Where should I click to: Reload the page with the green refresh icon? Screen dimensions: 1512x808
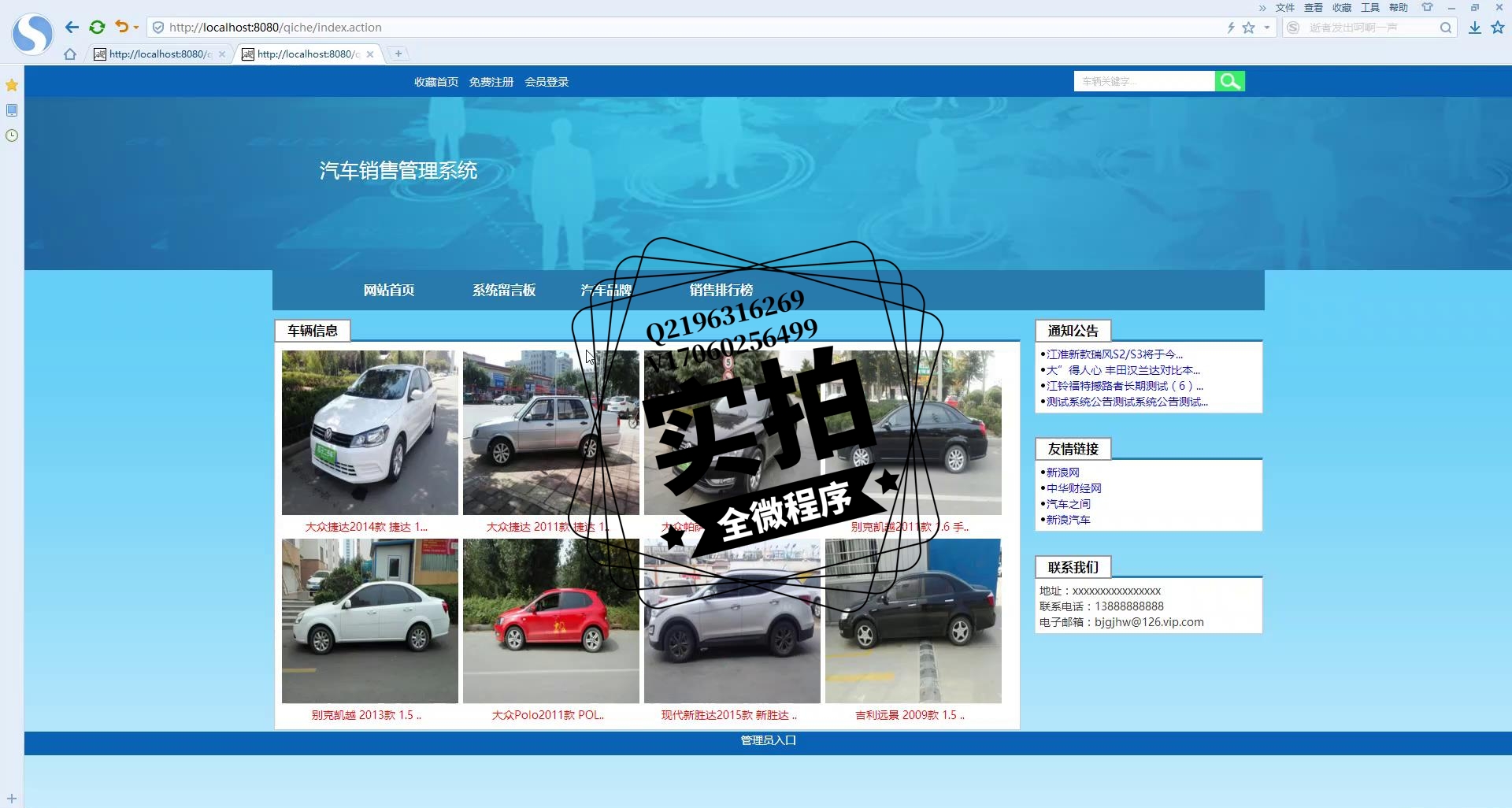[97, 28]
